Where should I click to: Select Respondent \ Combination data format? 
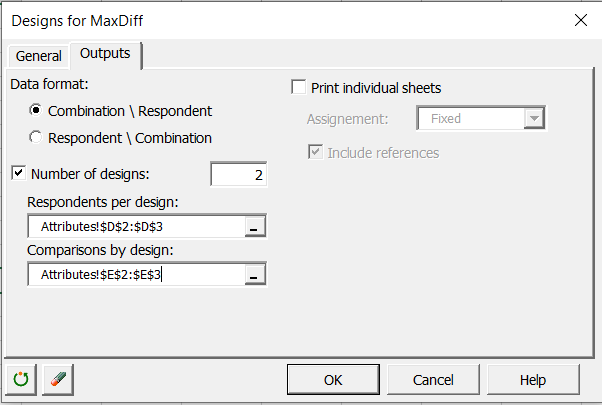tap(37, 138)
